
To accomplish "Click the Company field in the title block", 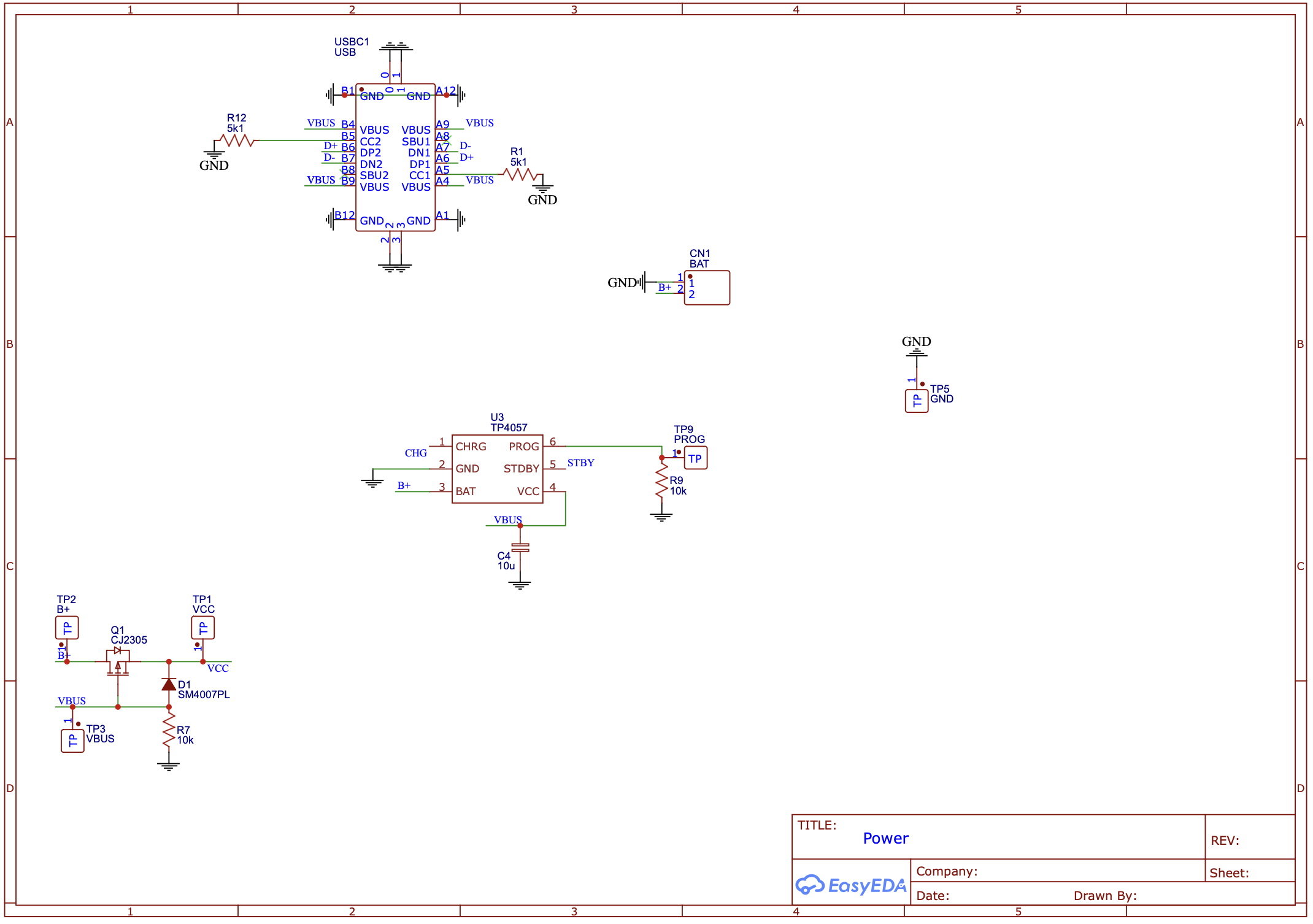I will [947, 871].
